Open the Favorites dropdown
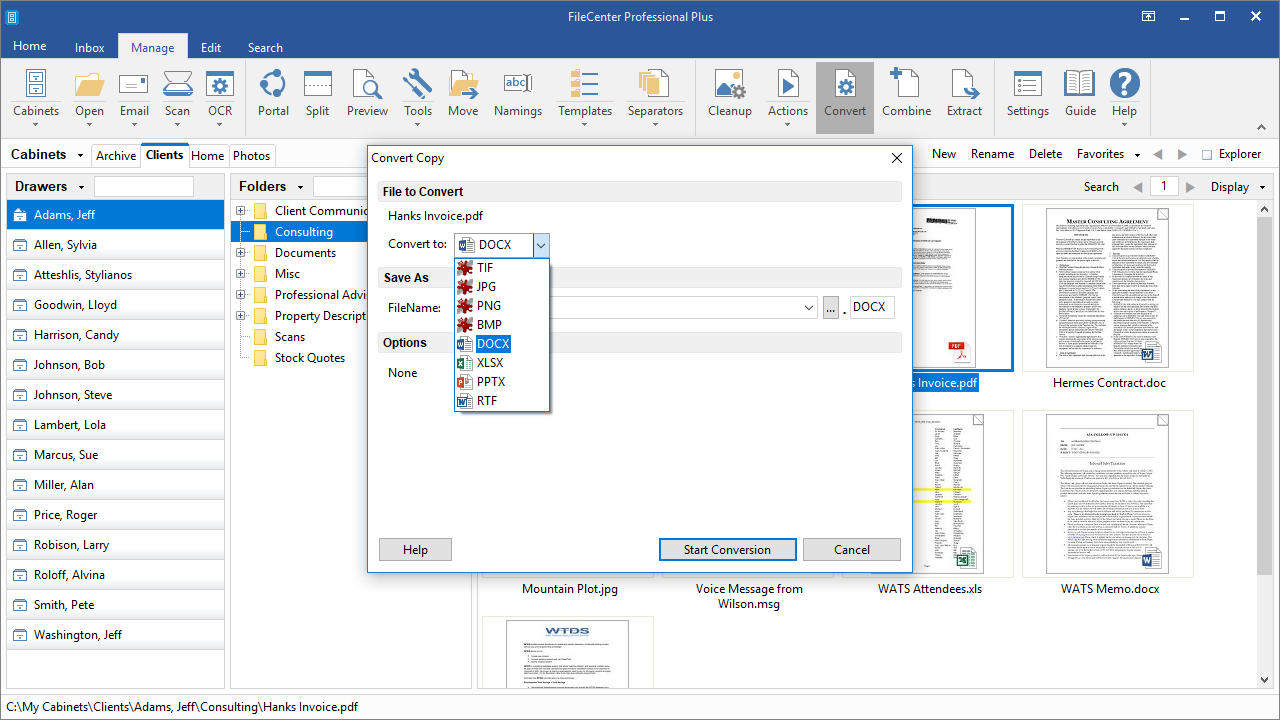Image resolution: width=1280 pixels, height=720 pixels. [1108, 154]
